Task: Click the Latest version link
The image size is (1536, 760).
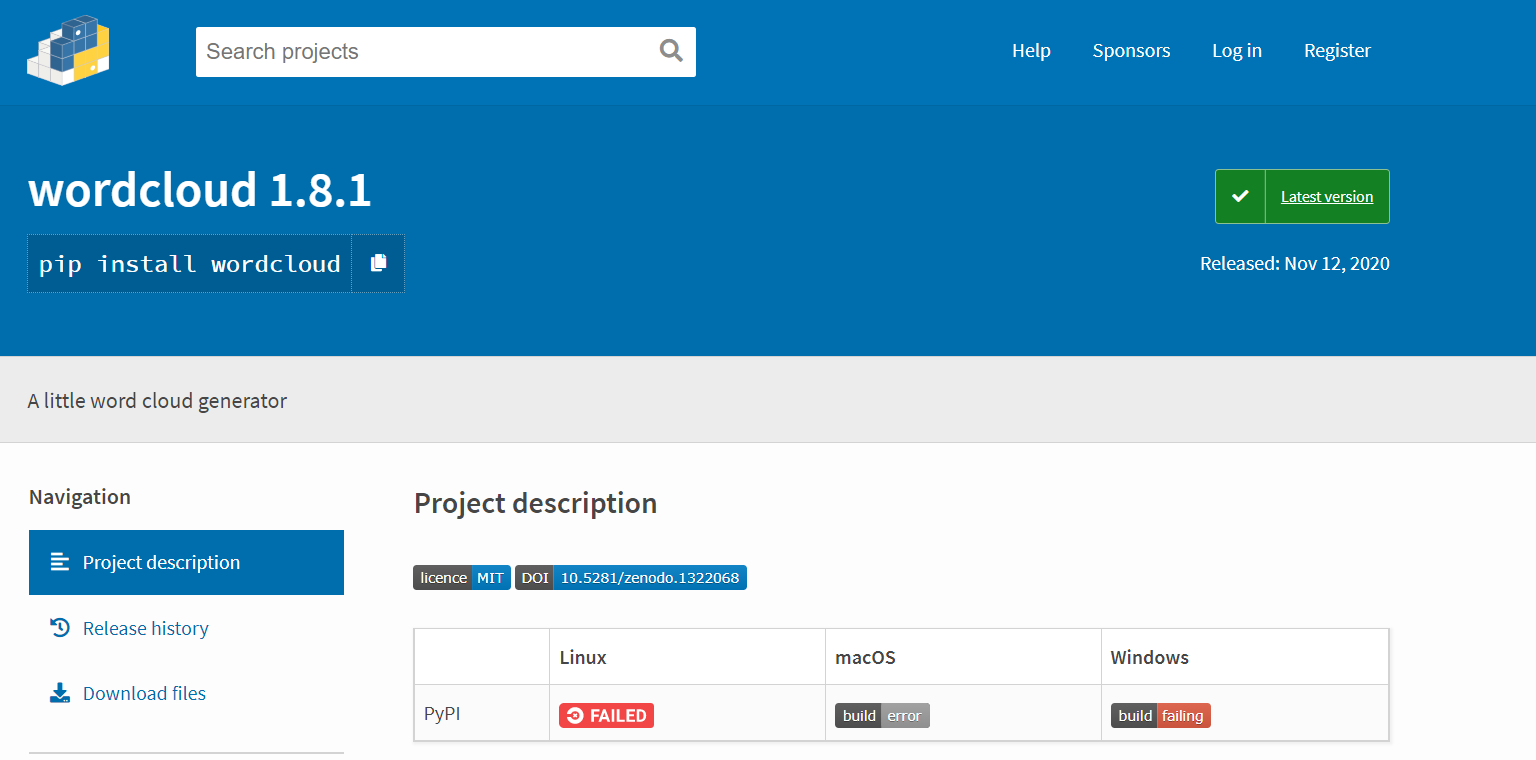Action: (x=1327, y=197)
